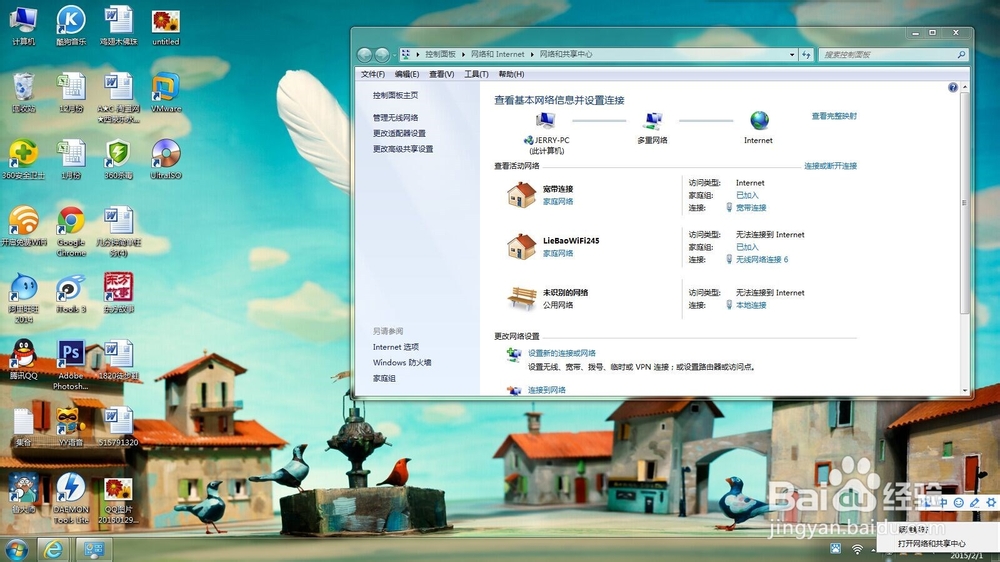The height and width of the screenshot is (562, 1000).
Task: Choose 打开网络和共享中心 in the popup menu
Action: pos(931,544)
